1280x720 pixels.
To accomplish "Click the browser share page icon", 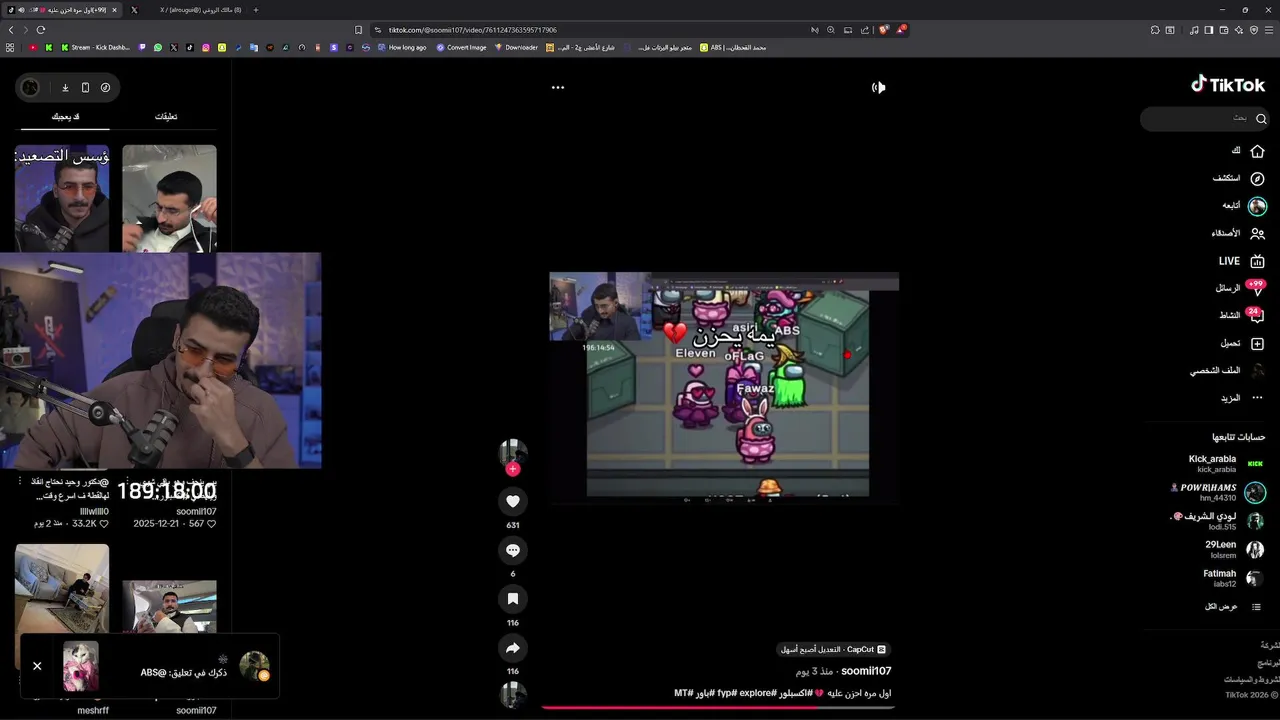I will 865,30.
